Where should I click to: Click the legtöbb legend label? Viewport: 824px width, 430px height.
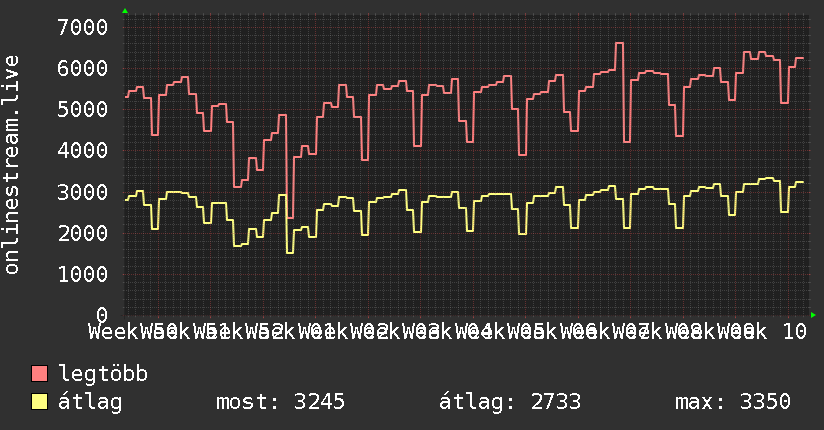(x=103, y=374)
